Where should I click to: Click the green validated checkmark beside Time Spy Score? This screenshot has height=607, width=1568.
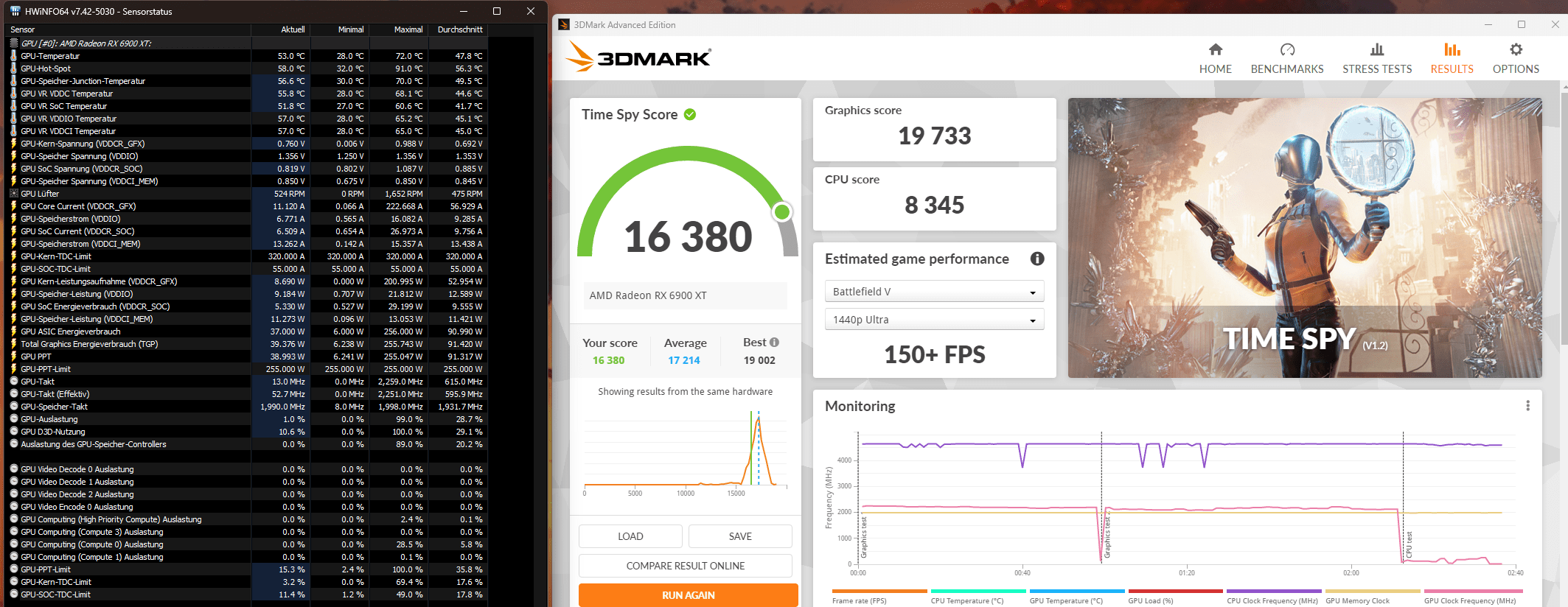coord(690,114)
